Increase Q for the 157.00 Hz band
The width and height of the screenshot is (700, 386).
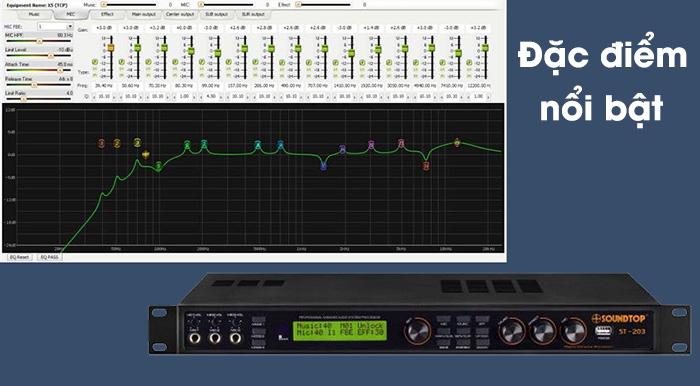248,96
